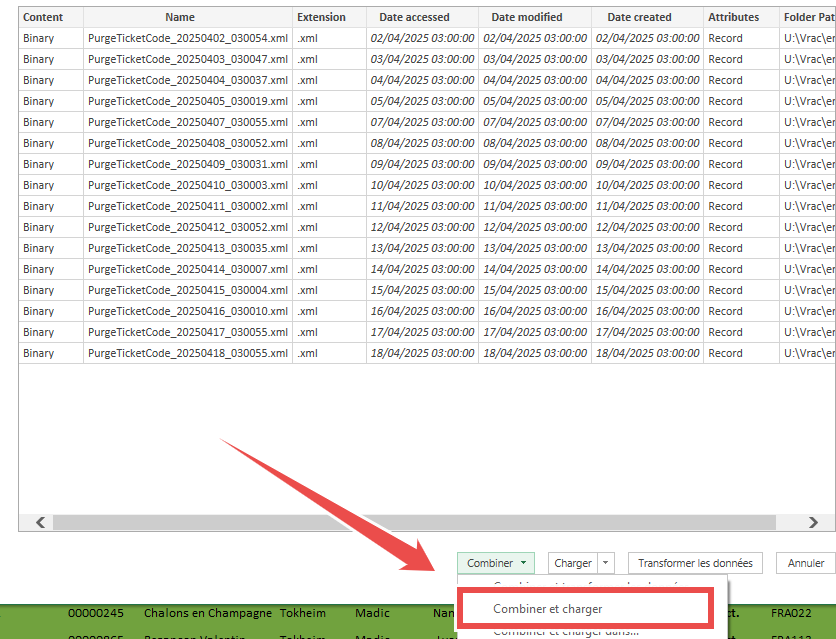The height and width of the screenshot is (639, 836).
Task: Click the Extension column header
Action: tap(321, 17)
